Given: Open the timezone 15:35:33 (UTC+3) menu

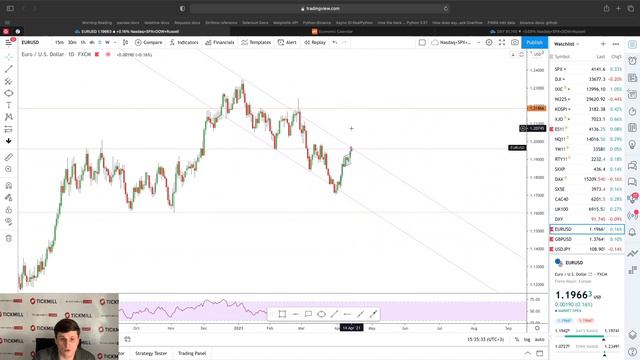Looking at the screenshot, I should click(485, 340).
